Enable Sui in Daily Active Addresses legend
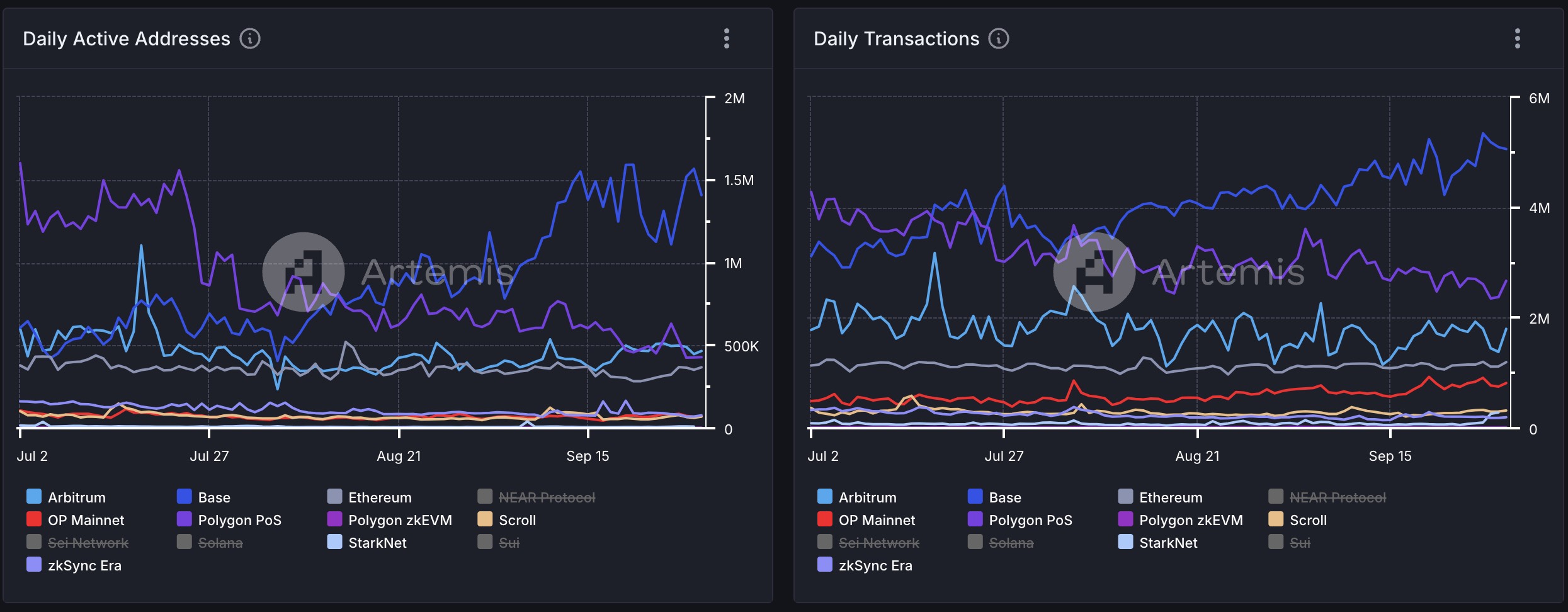 [498, 543]
